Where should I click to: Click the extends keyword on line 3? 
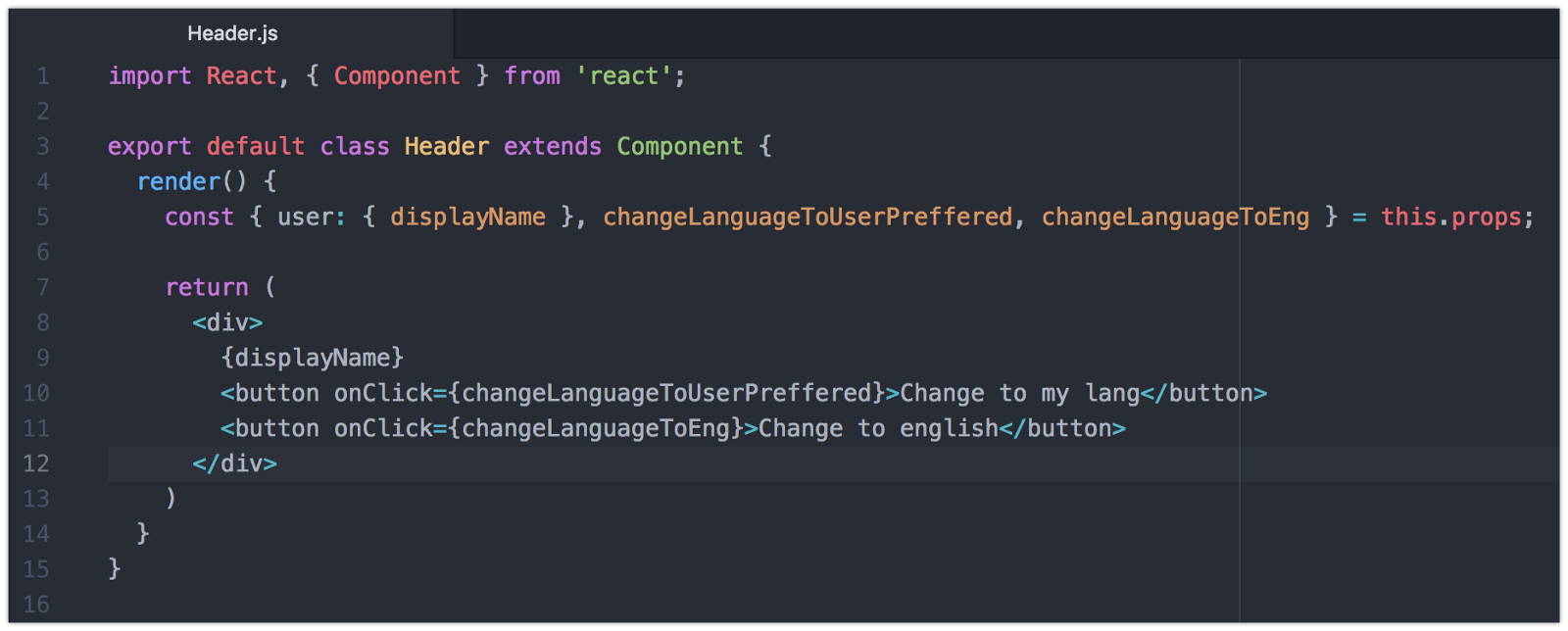[552, 147]
